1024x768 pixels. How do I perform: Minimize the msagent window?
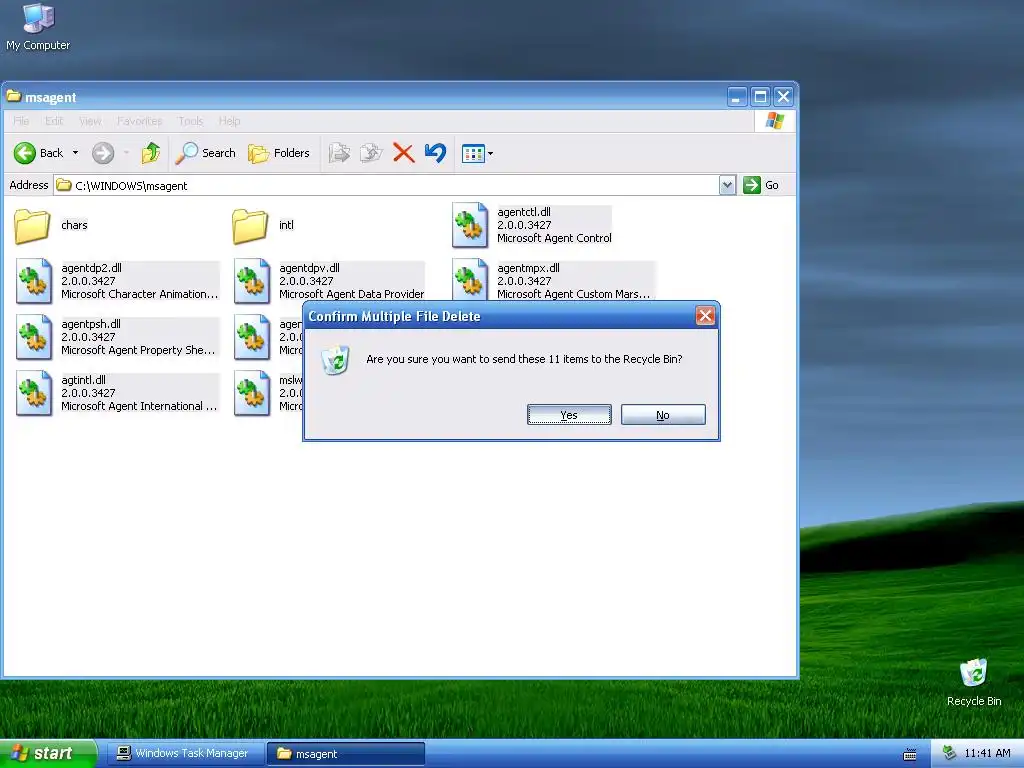click(737, 97)
